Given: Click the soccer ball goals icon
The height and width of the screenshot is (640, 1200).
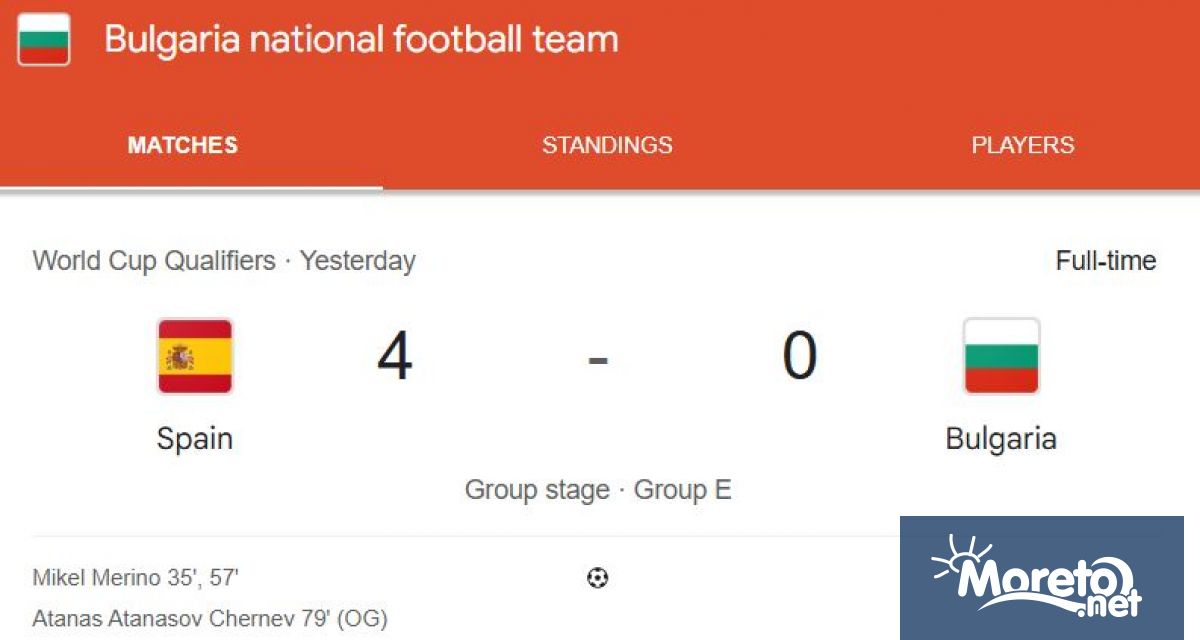Looking at the screenshot, I should point(598,577).
